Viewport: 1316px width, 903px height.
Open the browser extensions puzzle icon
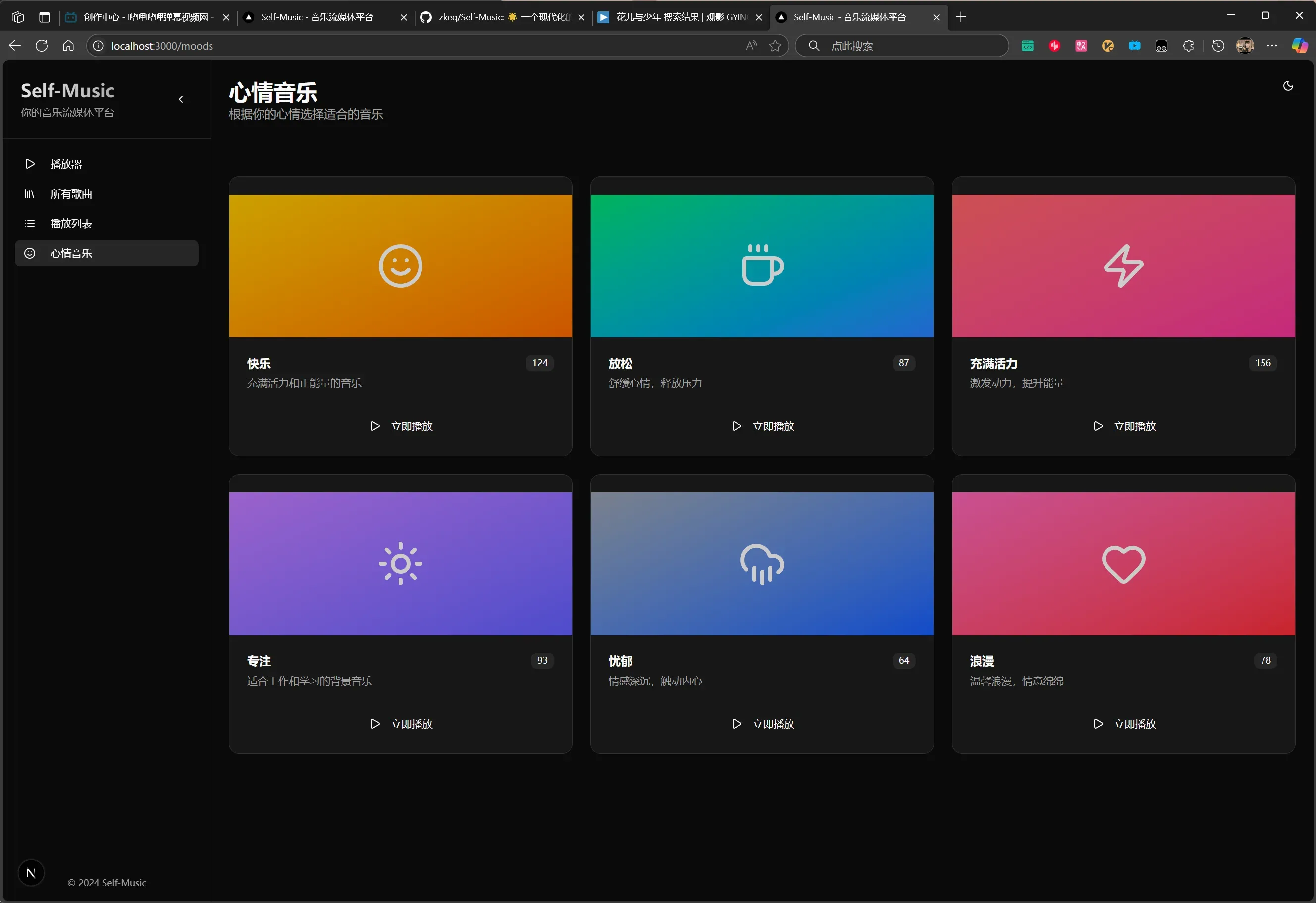coord(1188,46)
